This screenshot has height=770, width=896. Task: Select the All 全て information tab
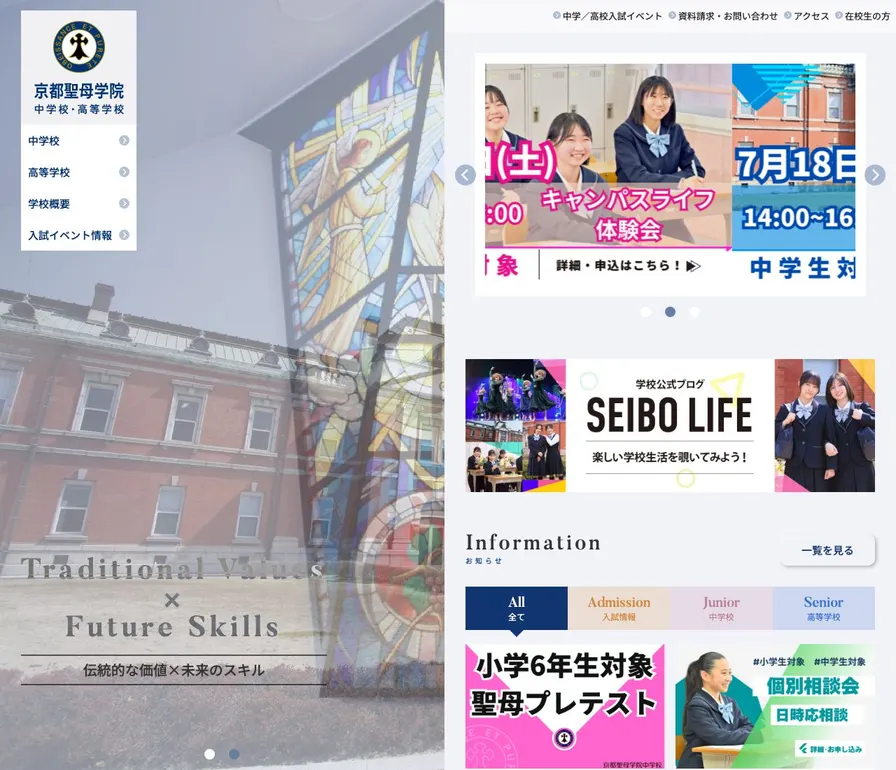[x=517, y=608]
